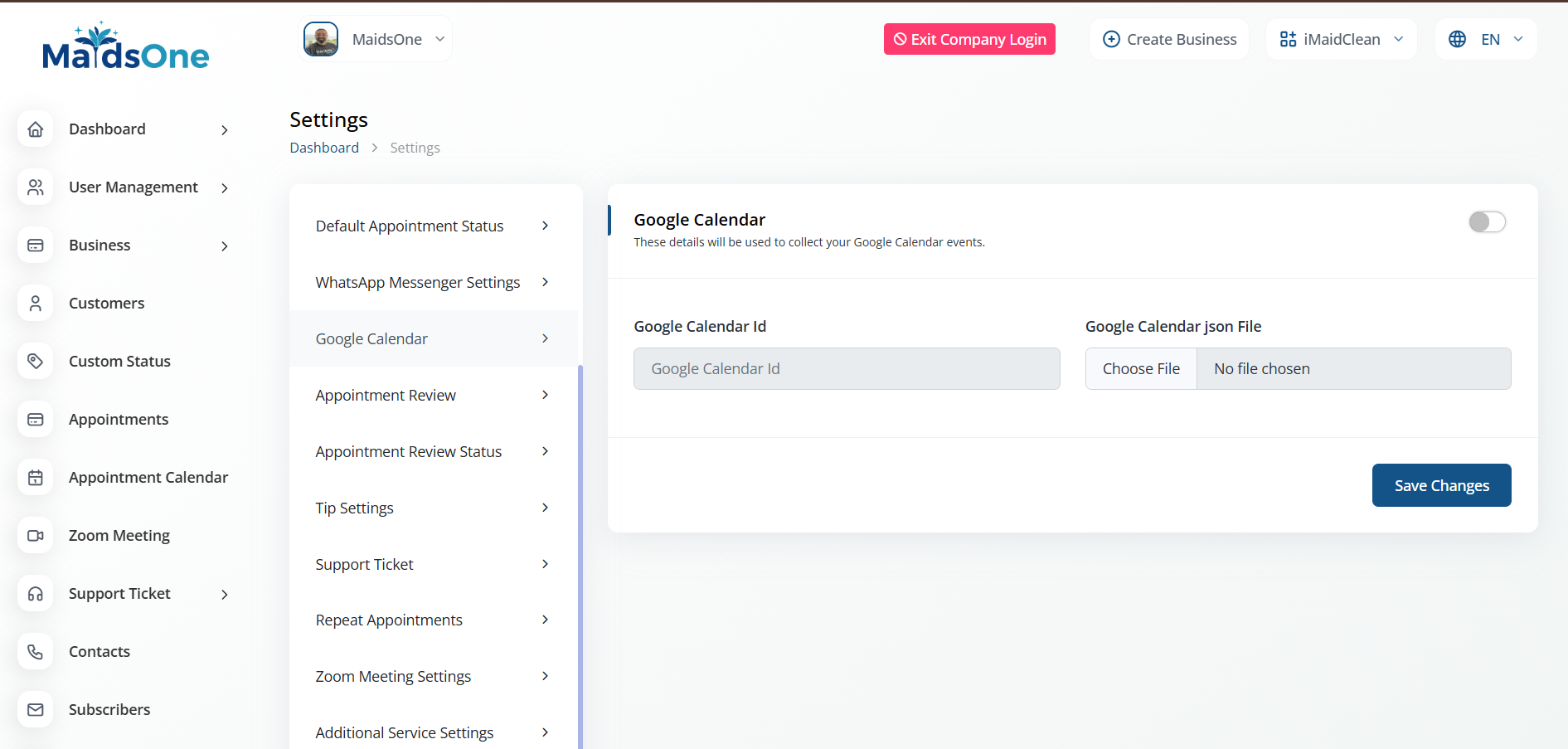Click the User Management people icon
Image resolution: width=1568 pixels, height=749 pixels.
(x=36, y=187)
